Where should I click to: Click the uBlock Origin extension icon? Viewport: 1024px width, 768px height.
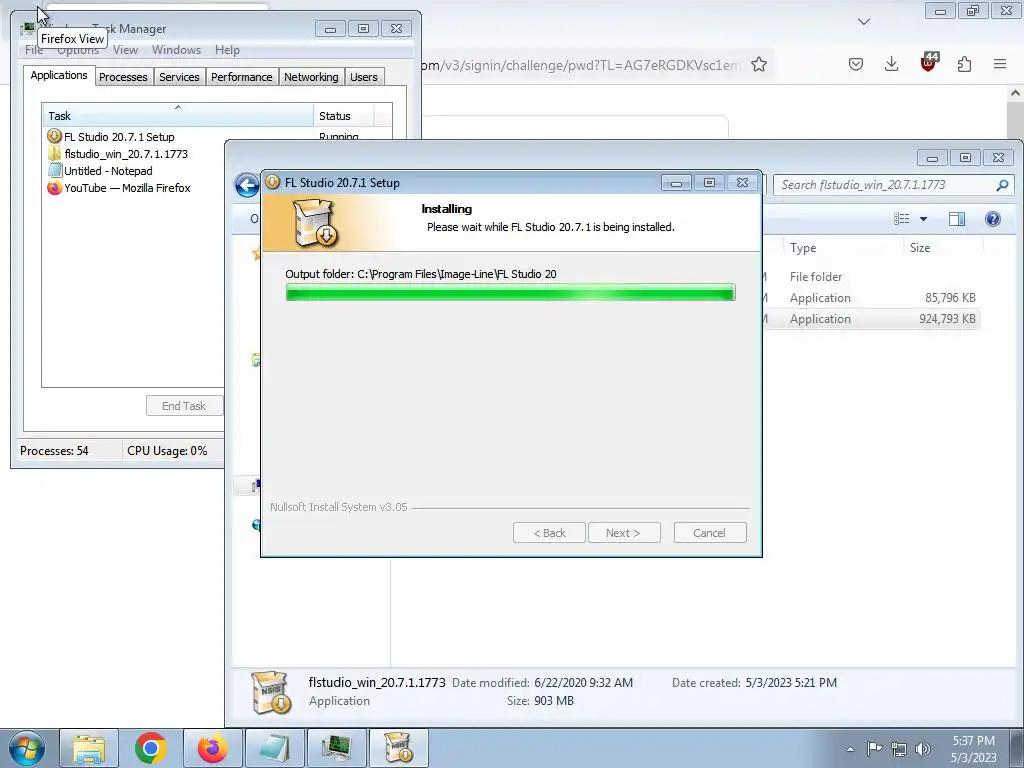tap(929, 62)
